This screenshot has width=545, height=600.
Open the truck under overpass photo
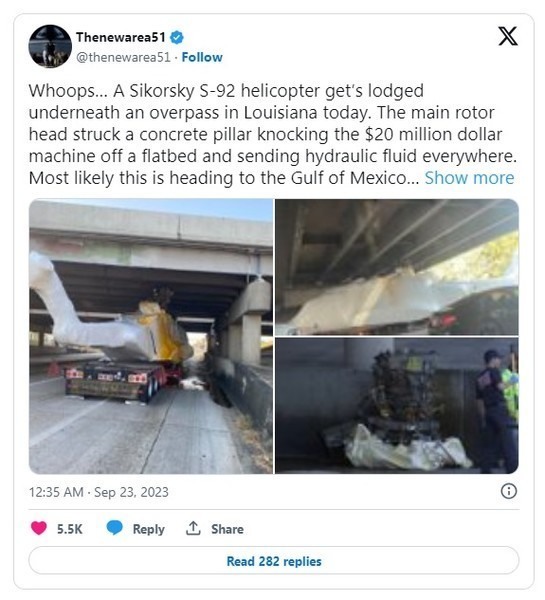tap(151, 336)
